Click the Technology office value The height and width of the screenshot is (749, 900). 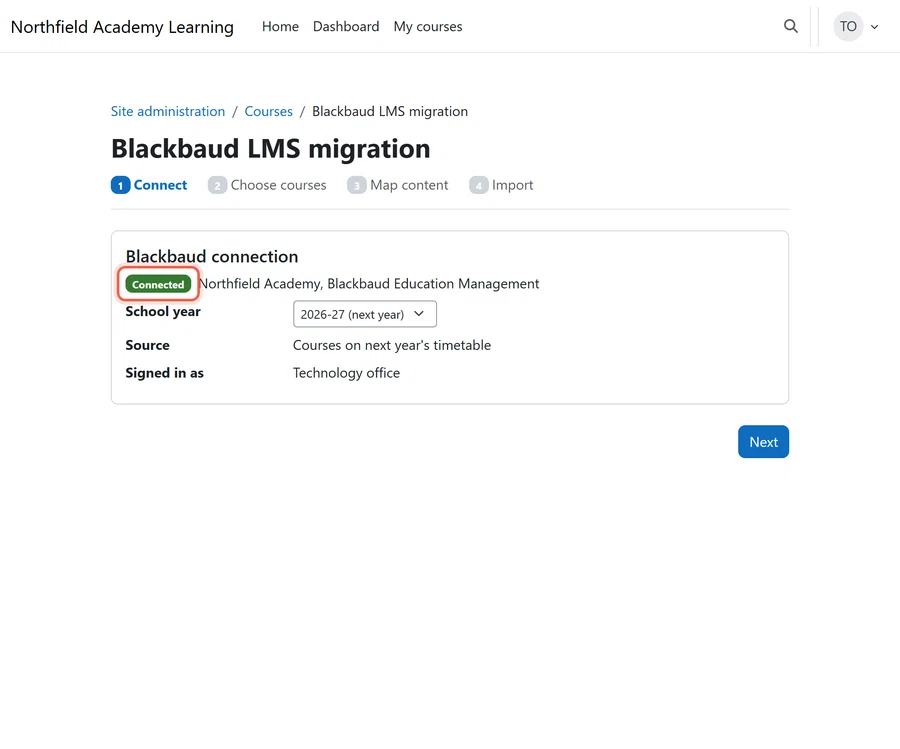pos(346,372)
